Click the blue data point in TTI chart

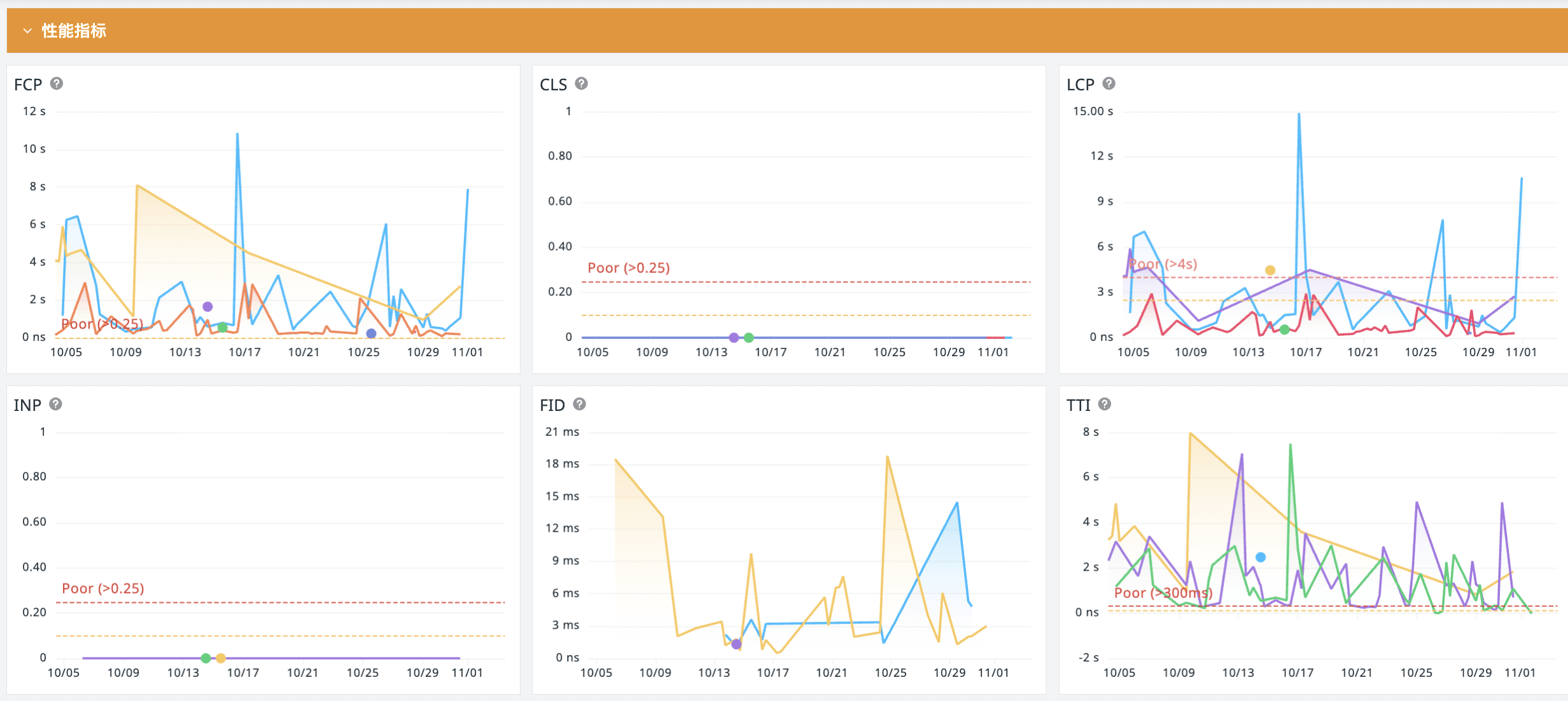click(x=1261, y=557)
